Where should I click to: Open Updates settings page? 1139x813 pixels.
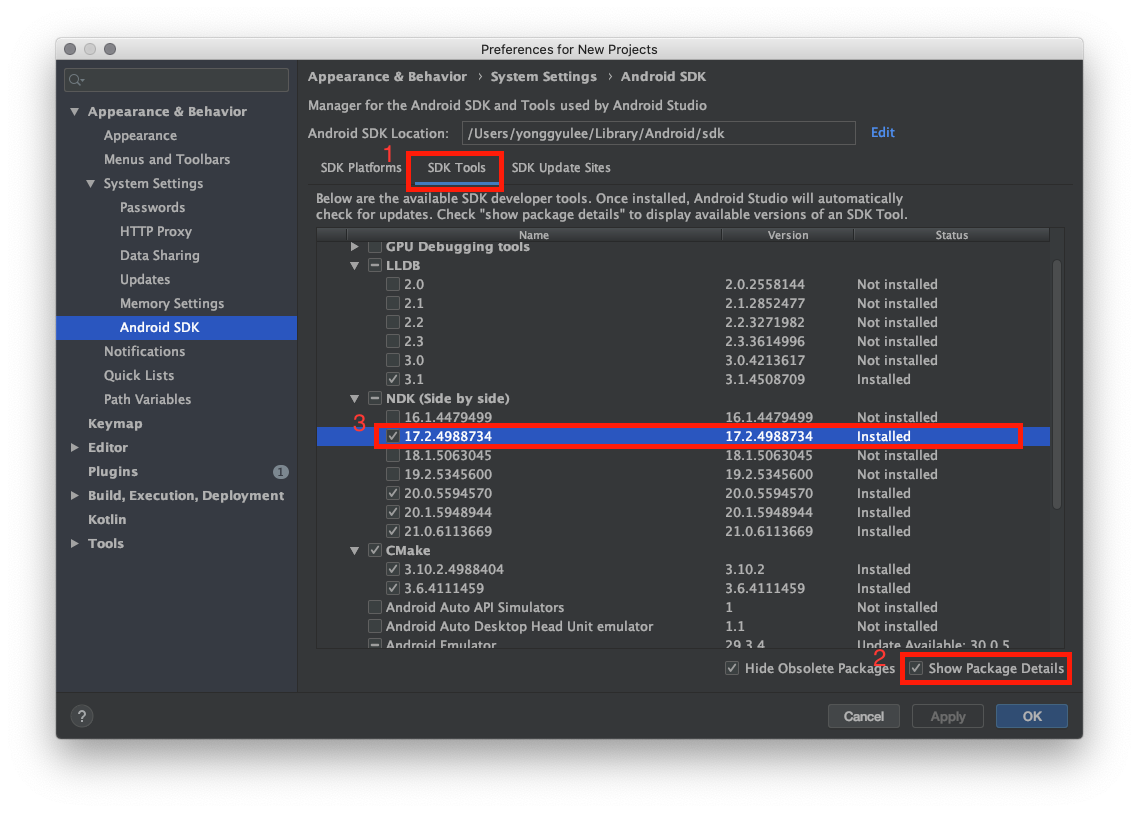click(145, 279)
